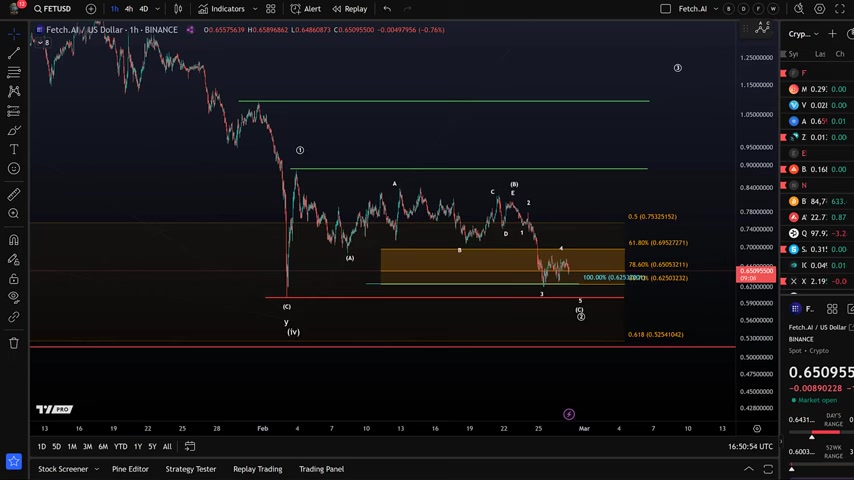This screenshot has height=480, width=854.
Task: Expand the Stock Screener dropdown arrow
Action: pyautogui.click(x=97, y=469)
